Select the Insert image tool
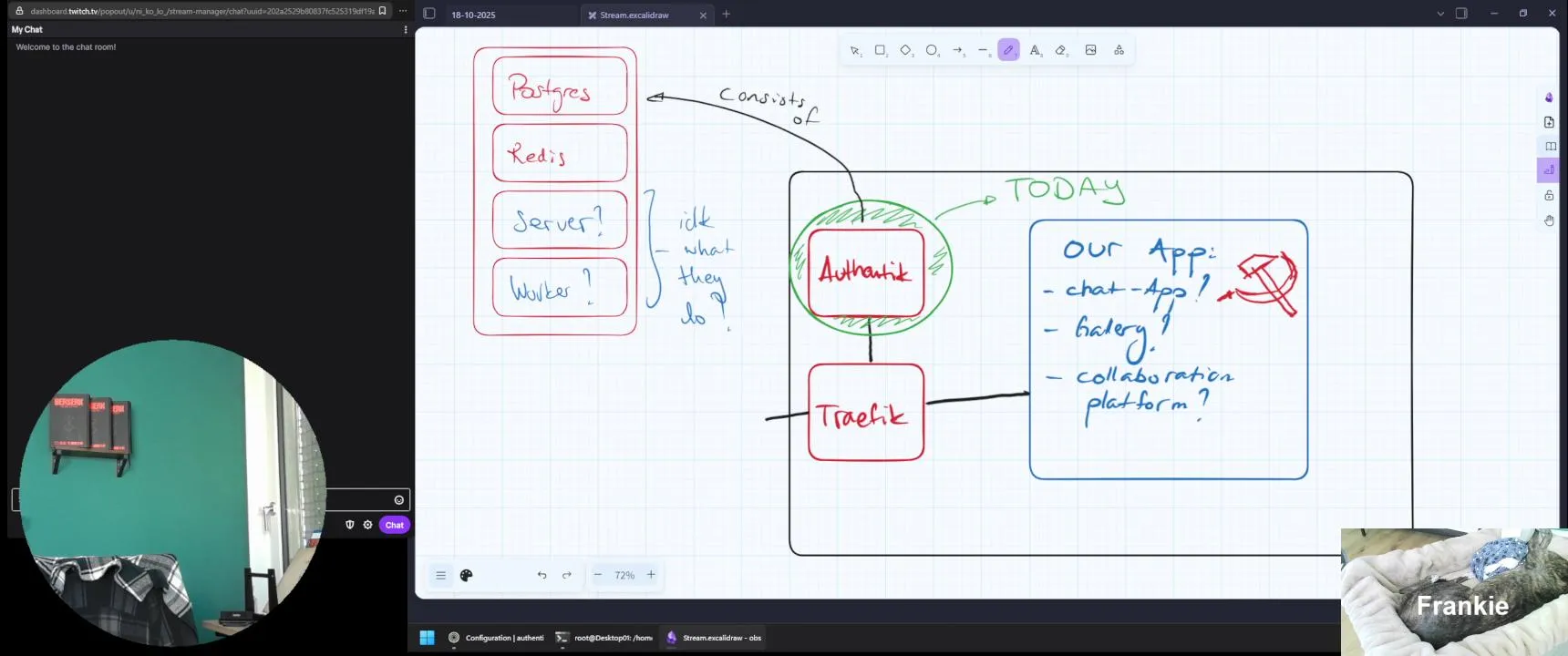The height and width of the screenshot is (656, 1568). [1090, 50]
